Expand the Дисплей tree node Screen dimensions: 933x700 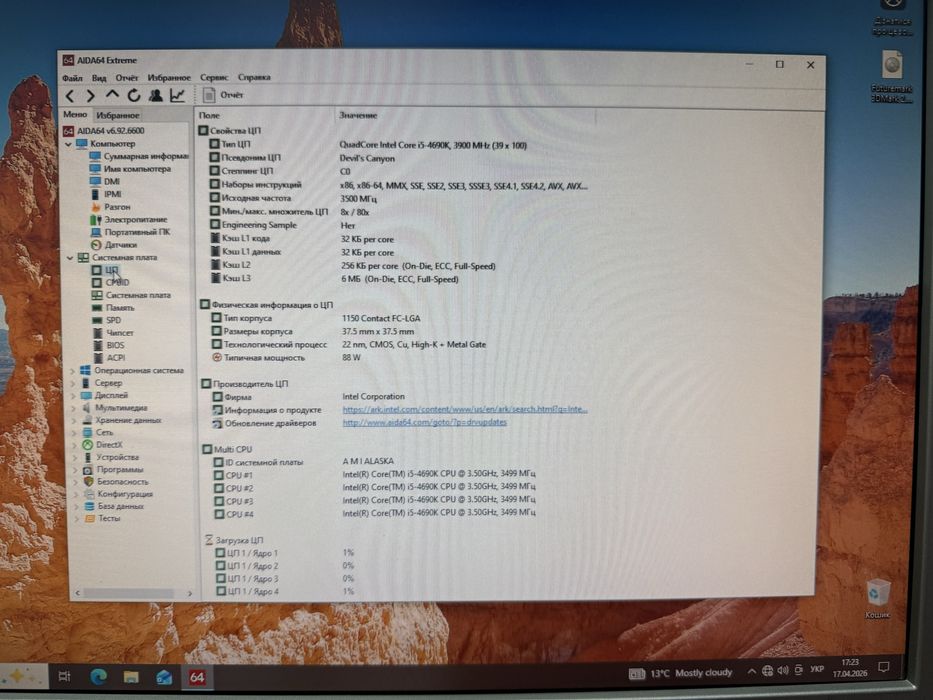[x=73, y=395]
